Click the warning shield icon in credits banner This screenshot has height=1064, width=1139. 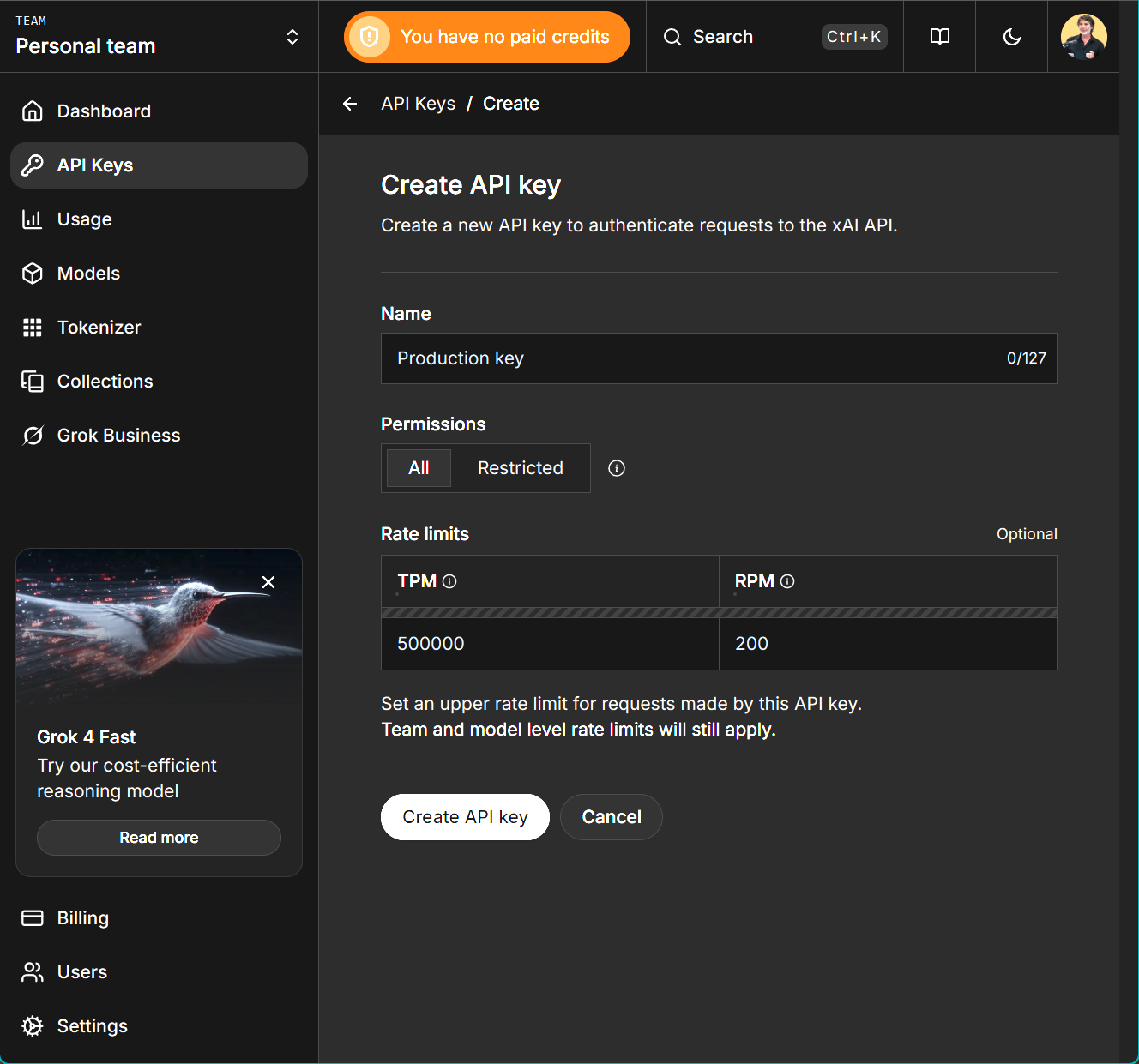(x=370, y=37)
